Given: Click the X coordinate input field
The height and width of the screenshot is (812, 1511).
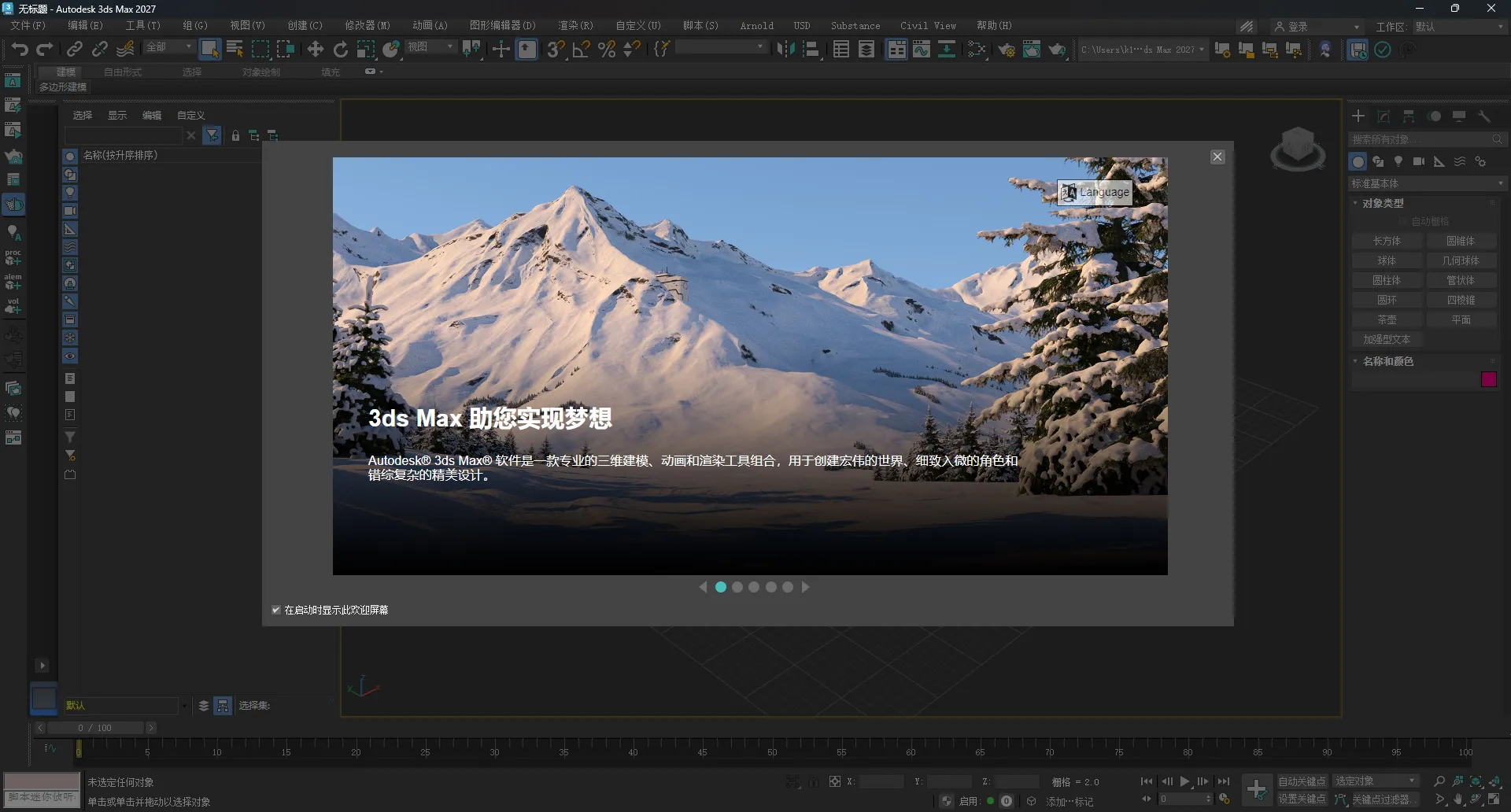Looking at the screenshot, I should pyautogui.click(x=881, y=781).
